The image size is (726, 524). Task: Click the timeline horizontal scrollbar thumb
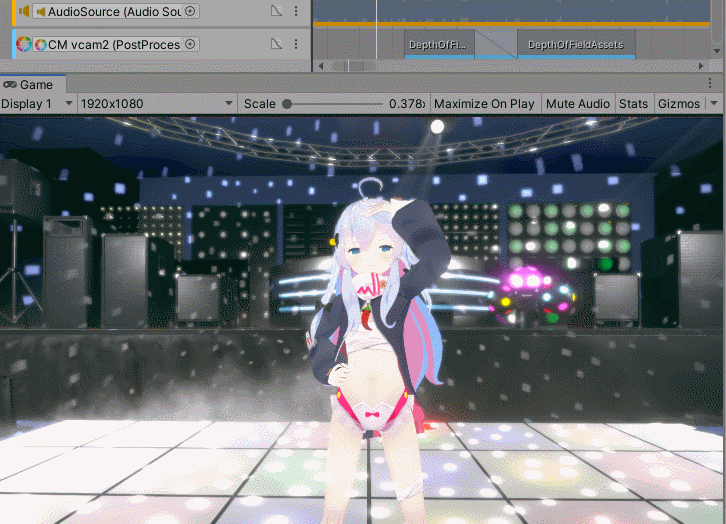tap(354, 66)
